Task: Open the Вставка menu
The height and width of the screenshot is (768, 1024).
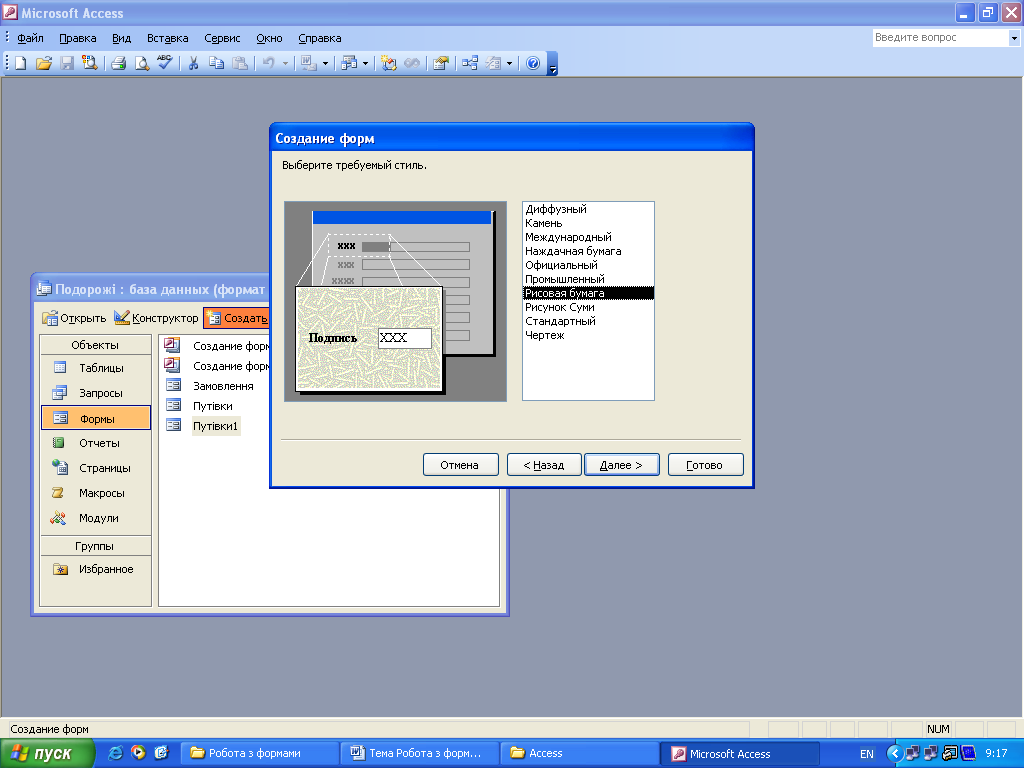Action: click(167, 39)
